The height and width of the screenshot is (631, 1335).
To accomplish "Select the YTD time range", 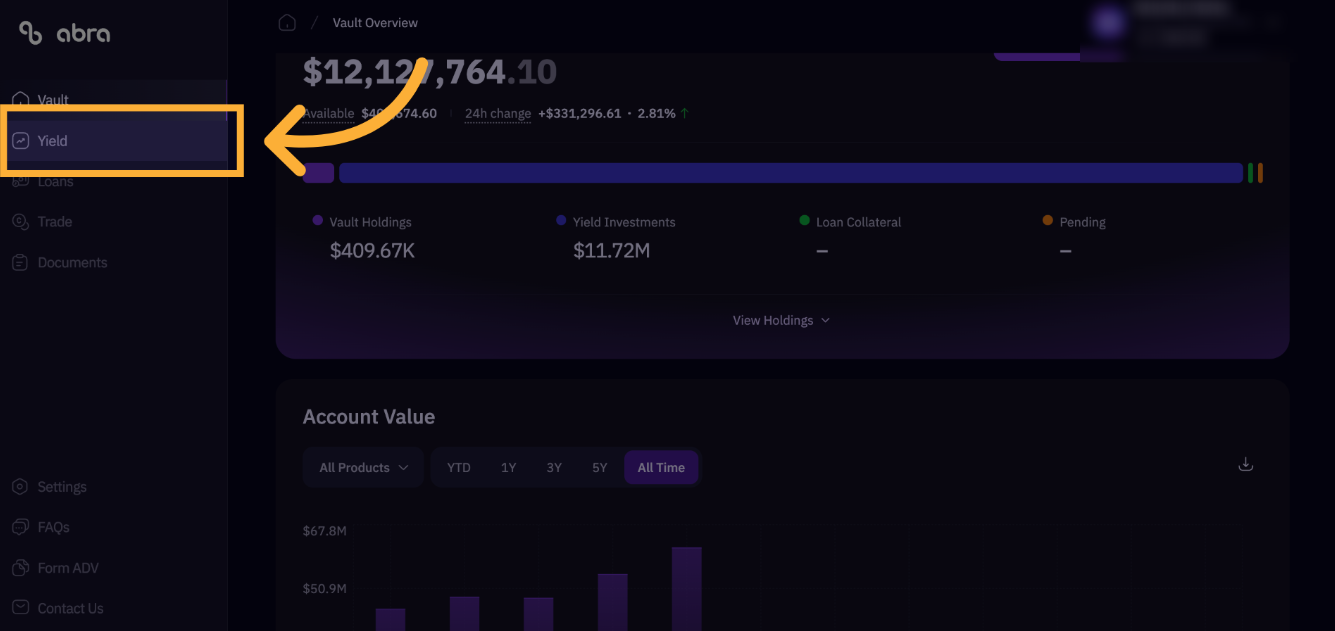I will pyautogui.click(x=459, y=468).
